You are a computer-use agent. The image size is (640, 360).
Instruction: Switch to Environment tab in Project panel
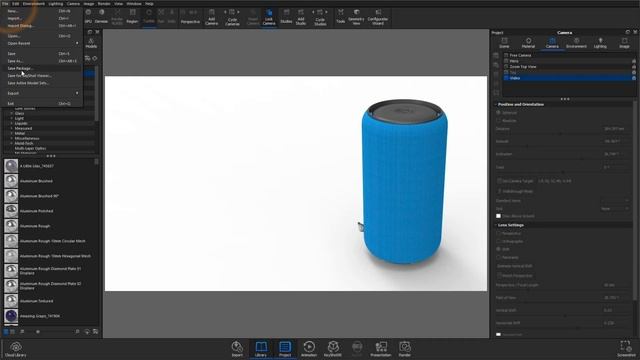point(576,43)
